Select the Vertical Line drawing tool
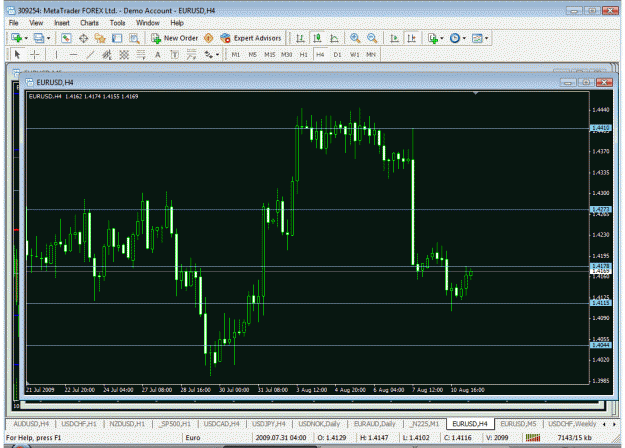The image size is (625, 448). [56, 55]
